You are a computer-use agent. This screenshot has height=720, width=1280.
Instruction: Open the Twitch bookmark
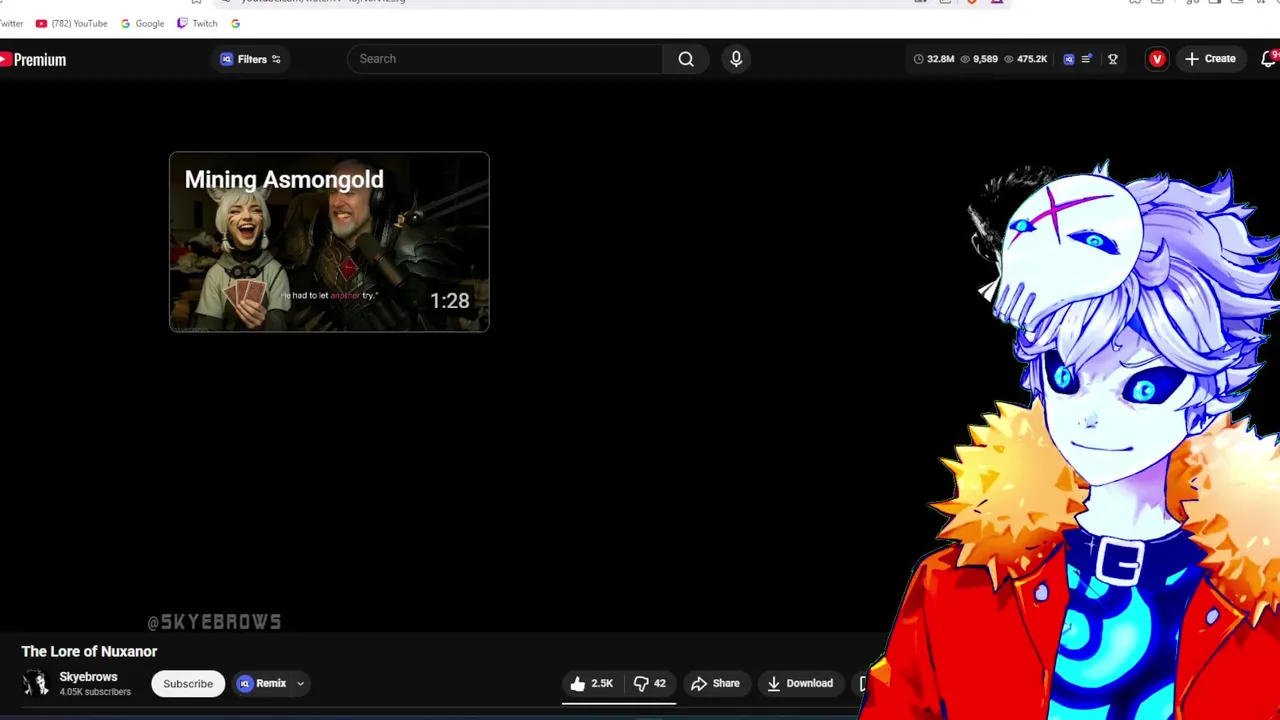[197, 23]
